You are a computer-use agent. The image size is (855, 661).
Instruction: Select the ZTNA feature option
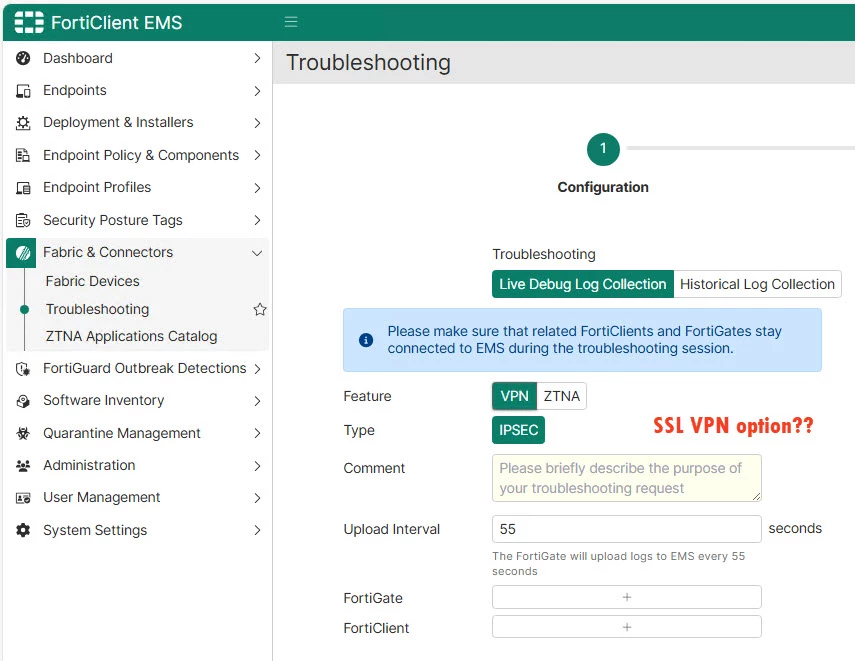point(562,396)
